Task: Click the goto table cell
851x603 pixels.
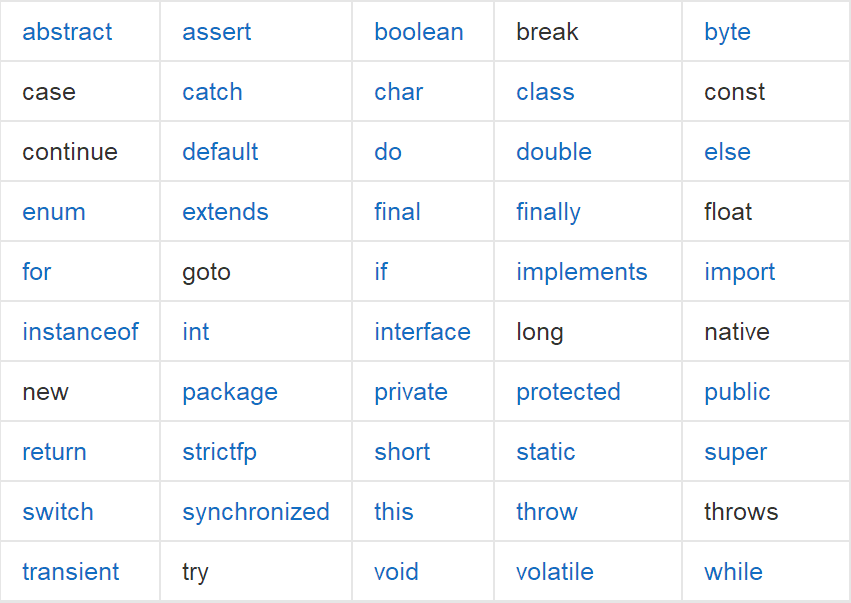Action: (256, 271)
